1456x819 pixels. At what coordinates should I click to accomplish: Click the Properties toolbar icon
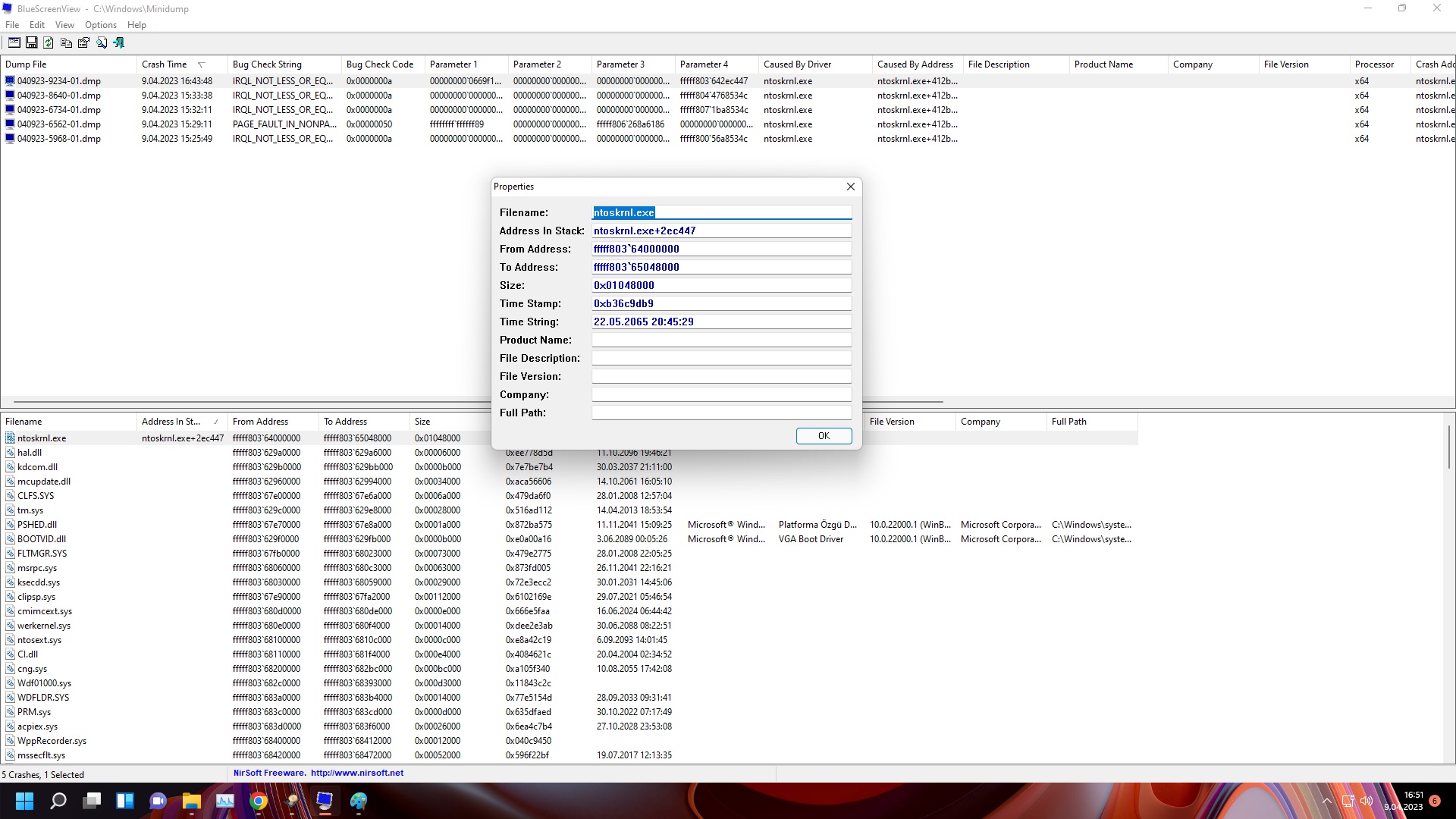tap(83, 43)
